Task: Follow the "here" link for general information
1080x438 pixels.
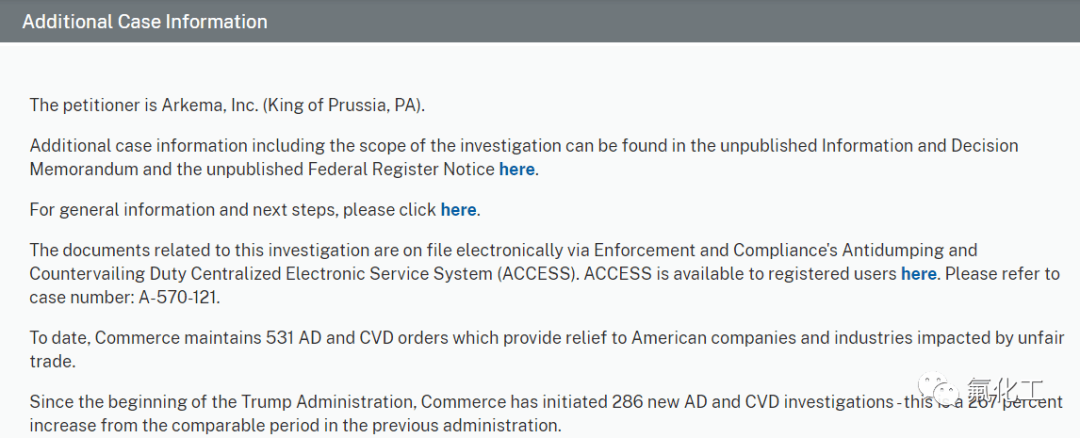Action: pyautogui.click(x=458, y=210)
